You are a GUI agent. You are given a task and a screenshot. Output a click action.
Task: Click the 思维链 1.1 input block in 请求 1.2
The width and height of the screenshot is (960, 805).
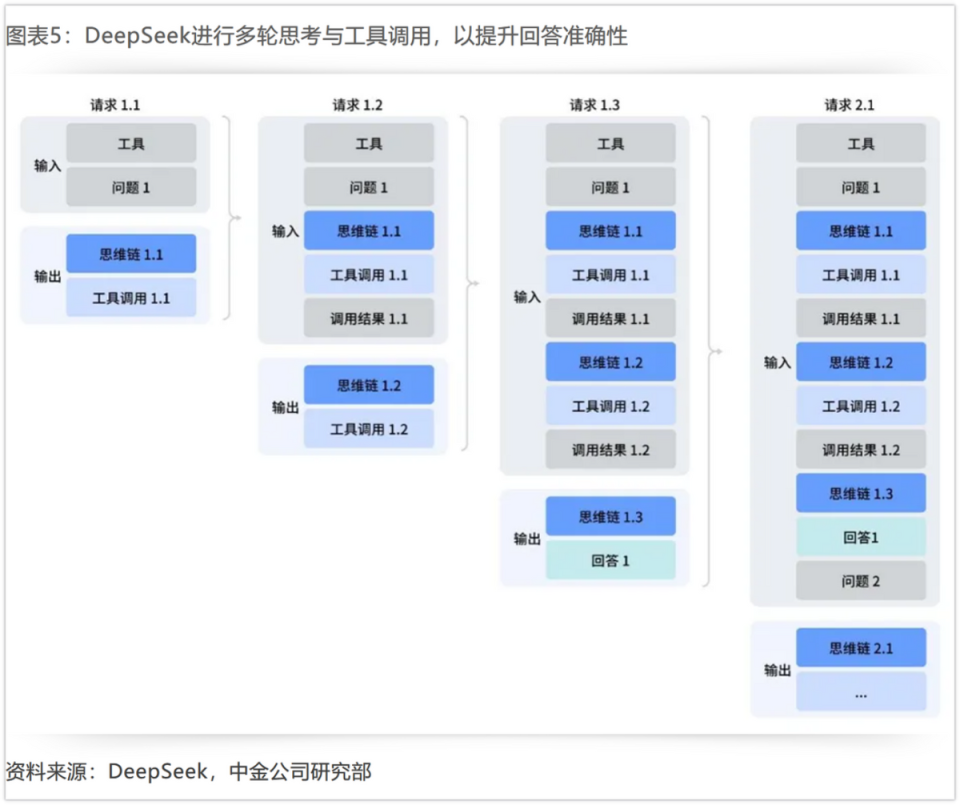(x=369, y=231)
